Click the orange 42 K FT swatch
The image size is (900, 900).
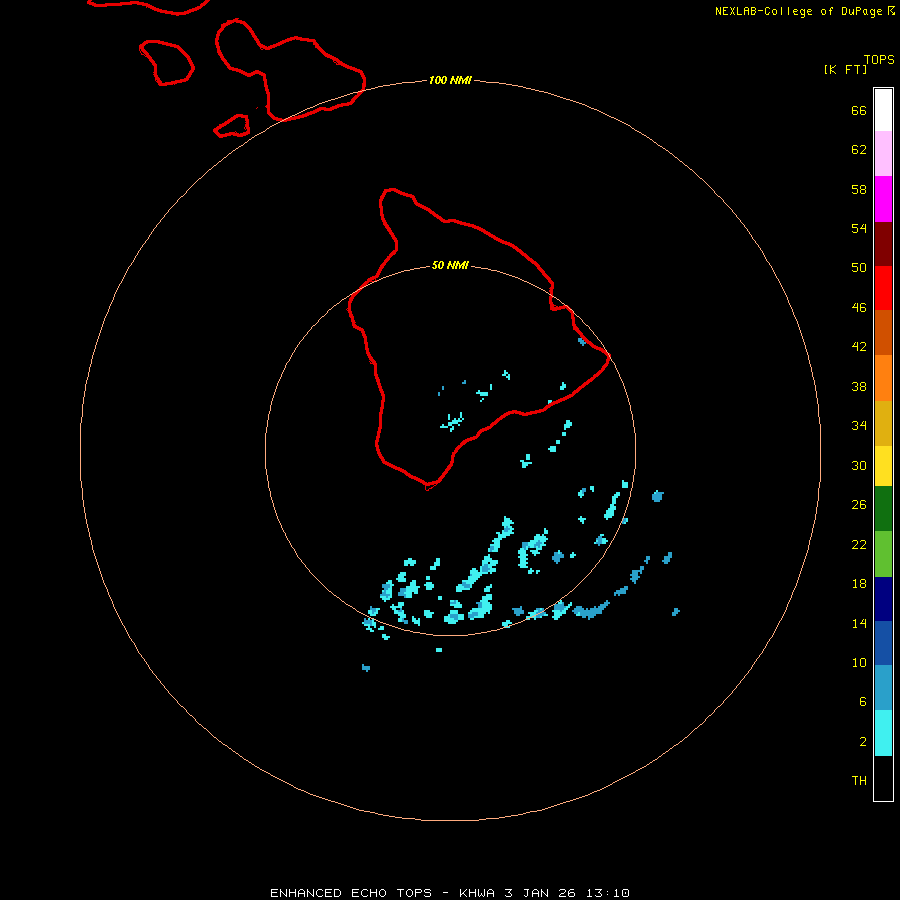pyautogui.click(x=883, y=378)
